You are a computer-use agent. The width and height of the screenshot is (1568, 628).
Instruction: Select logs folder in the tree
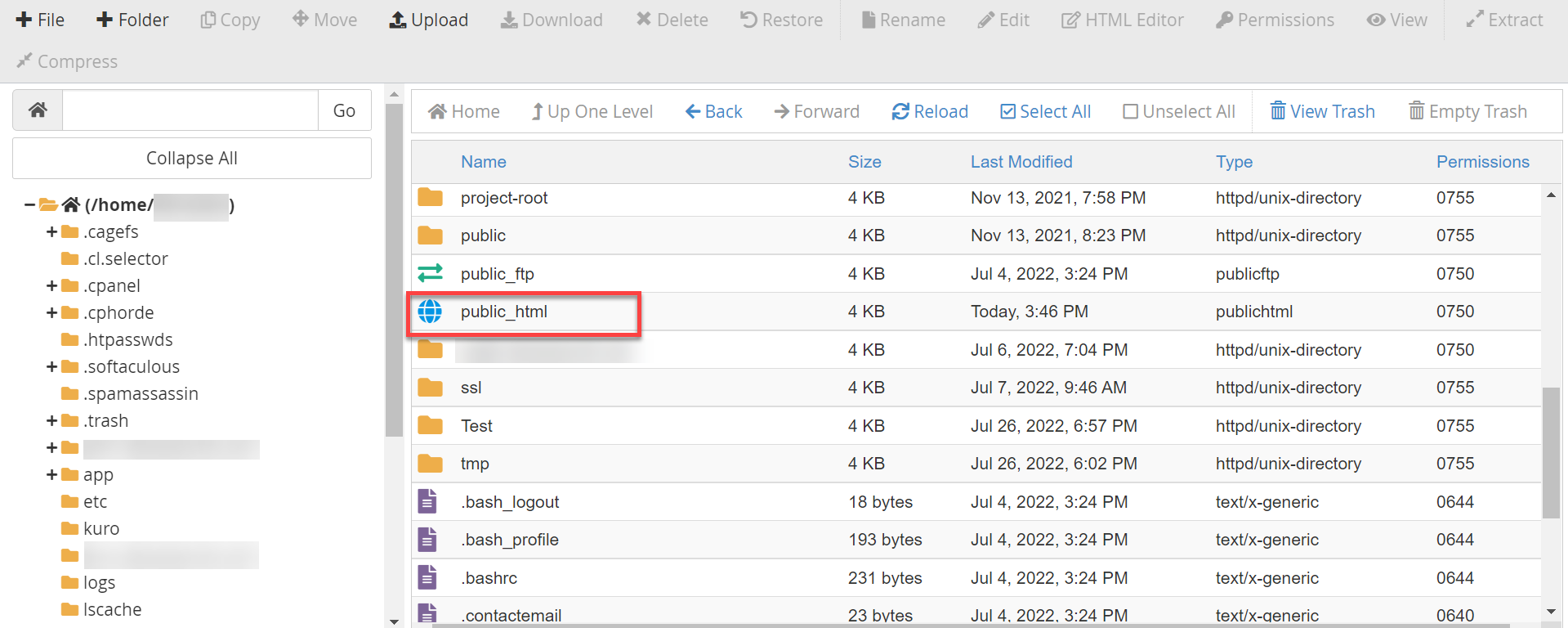[x=99, y=582]
